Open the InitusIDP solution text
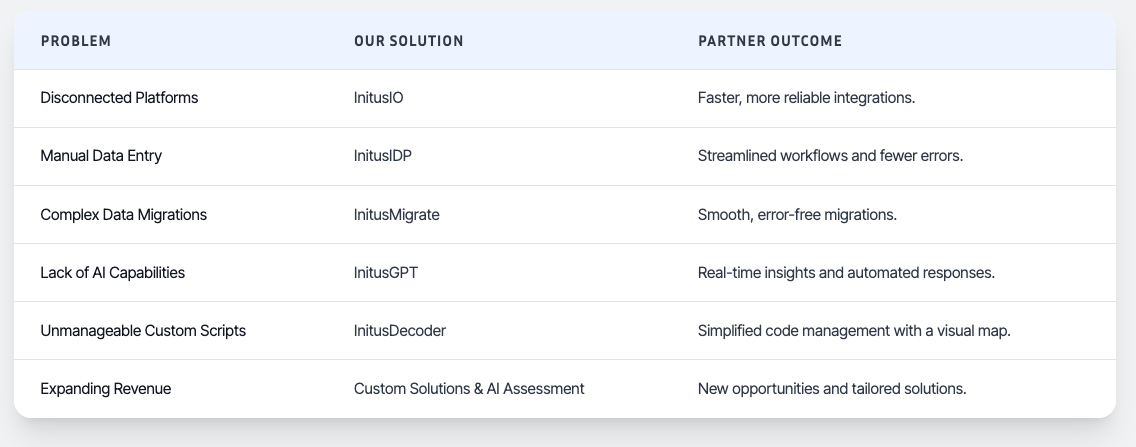The width and height of the screenshot is (1136, 447). click(x=383, y=156)
